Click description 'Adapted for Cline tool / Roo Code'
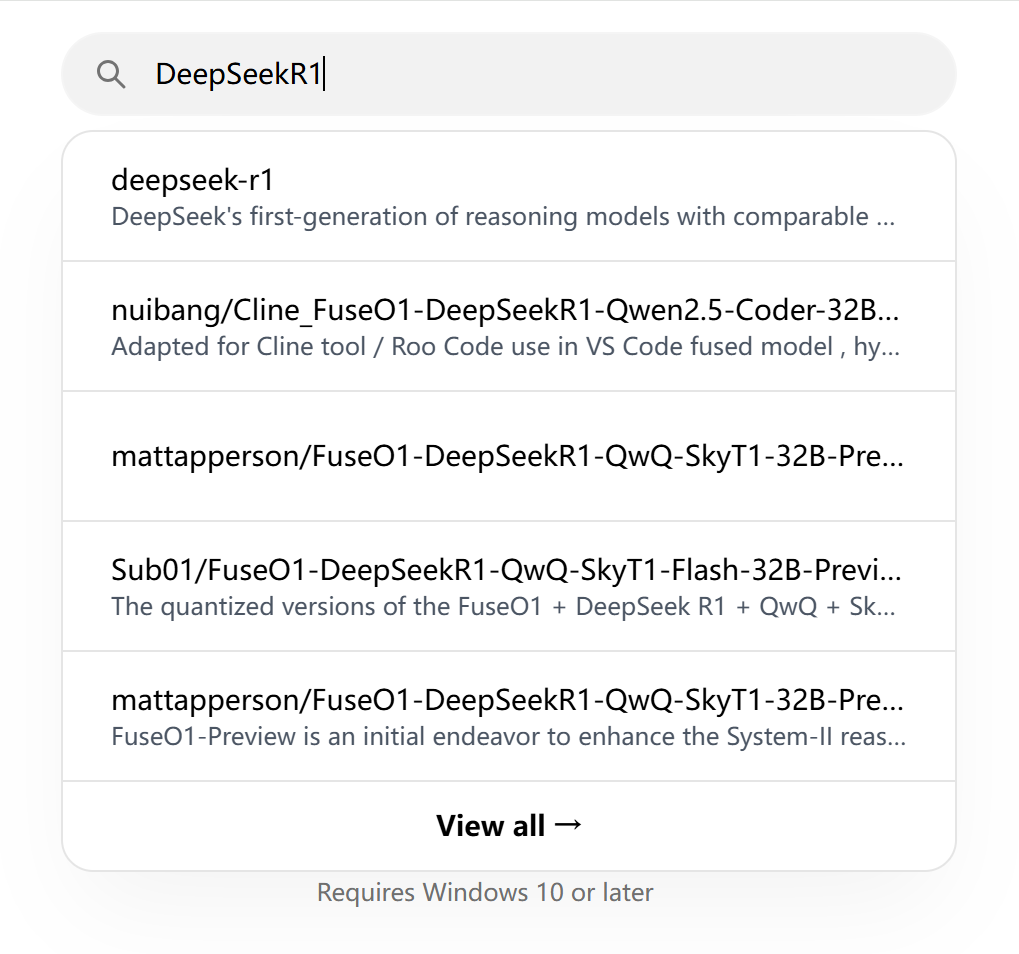This screenshot has height=954, width=1019. (x=506, y=347)
